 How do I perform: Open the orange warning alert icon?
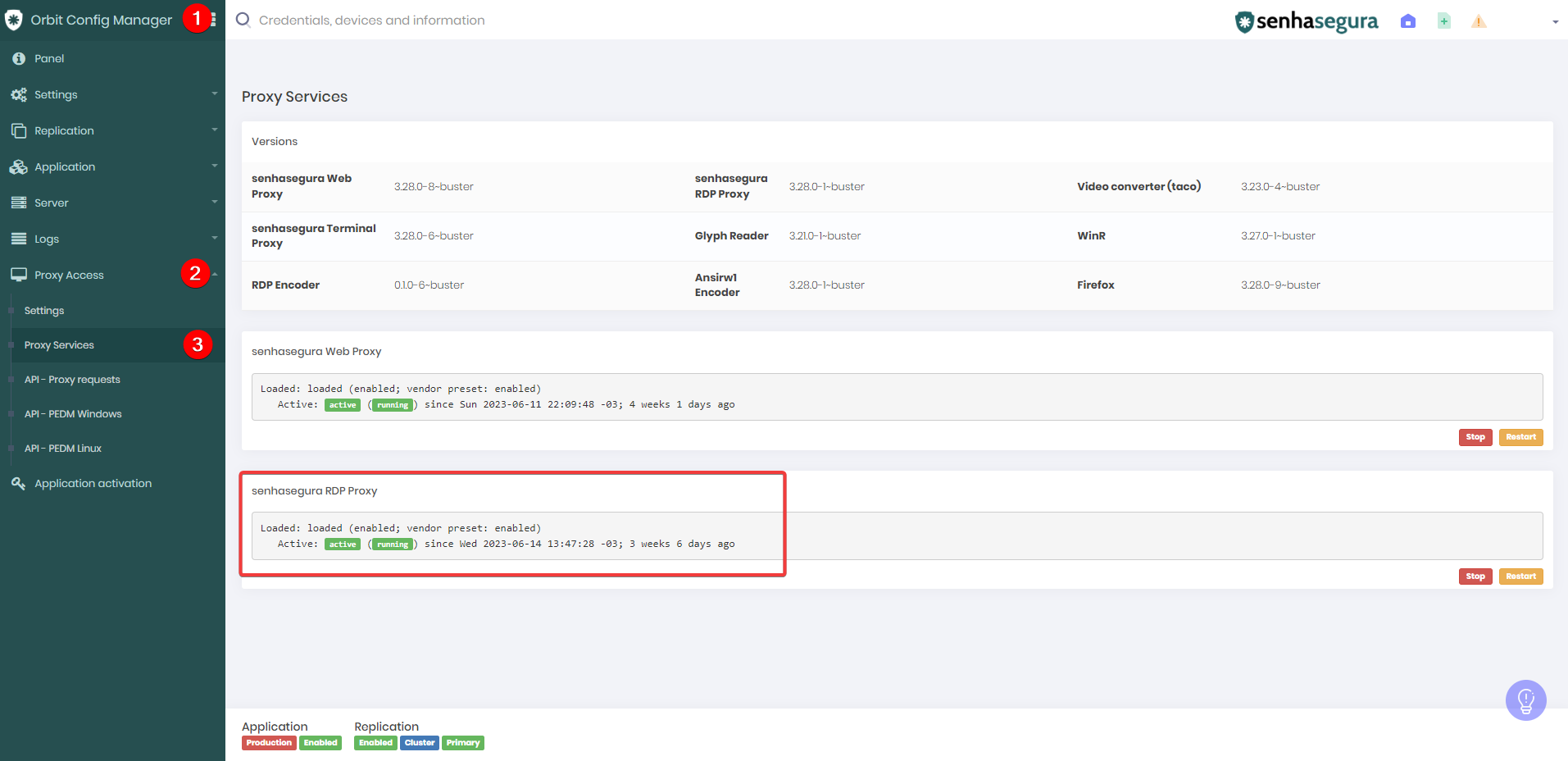[1479, 21]
